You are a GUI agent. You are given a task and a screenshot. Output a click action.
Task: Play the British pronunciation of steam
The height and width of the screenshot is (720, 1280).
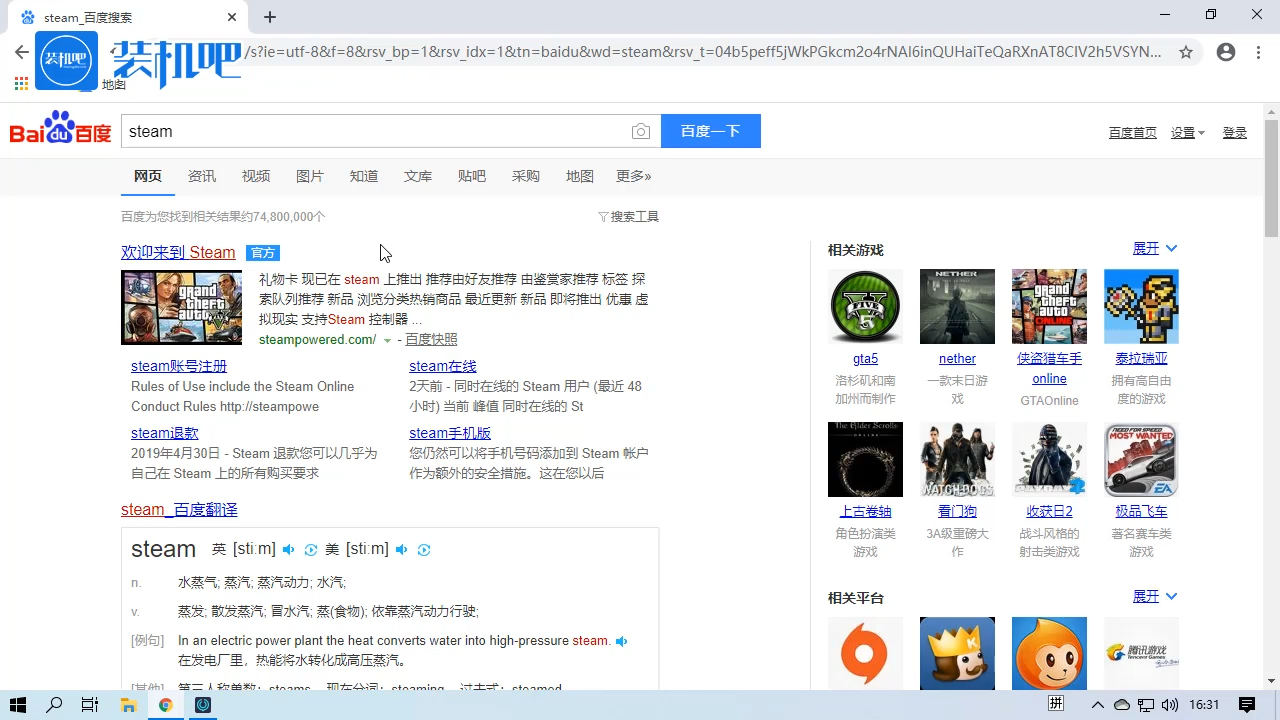[288, 549]
